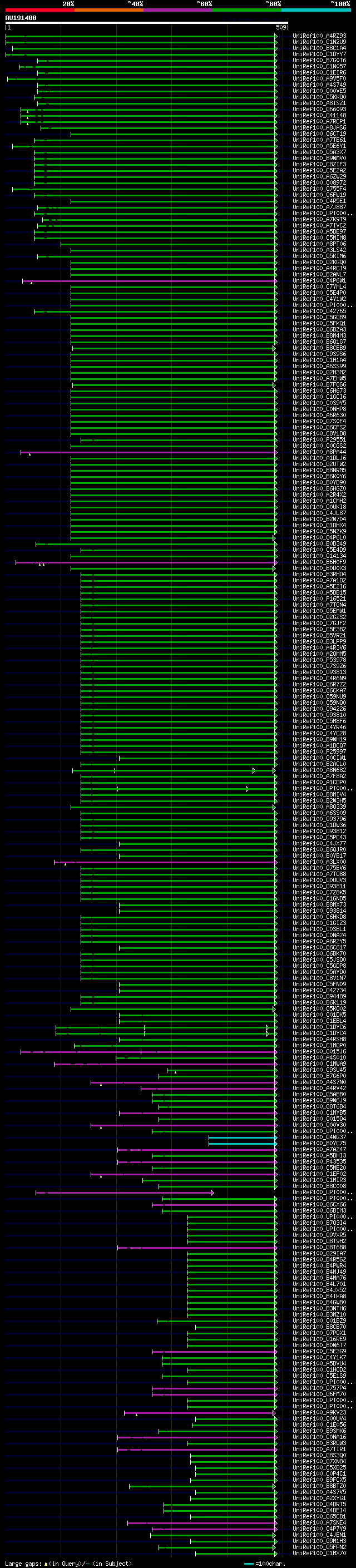Click the UniRef100_A7J887 label
This screenshot has width=356, height=1568.
[x=319, y=207]
